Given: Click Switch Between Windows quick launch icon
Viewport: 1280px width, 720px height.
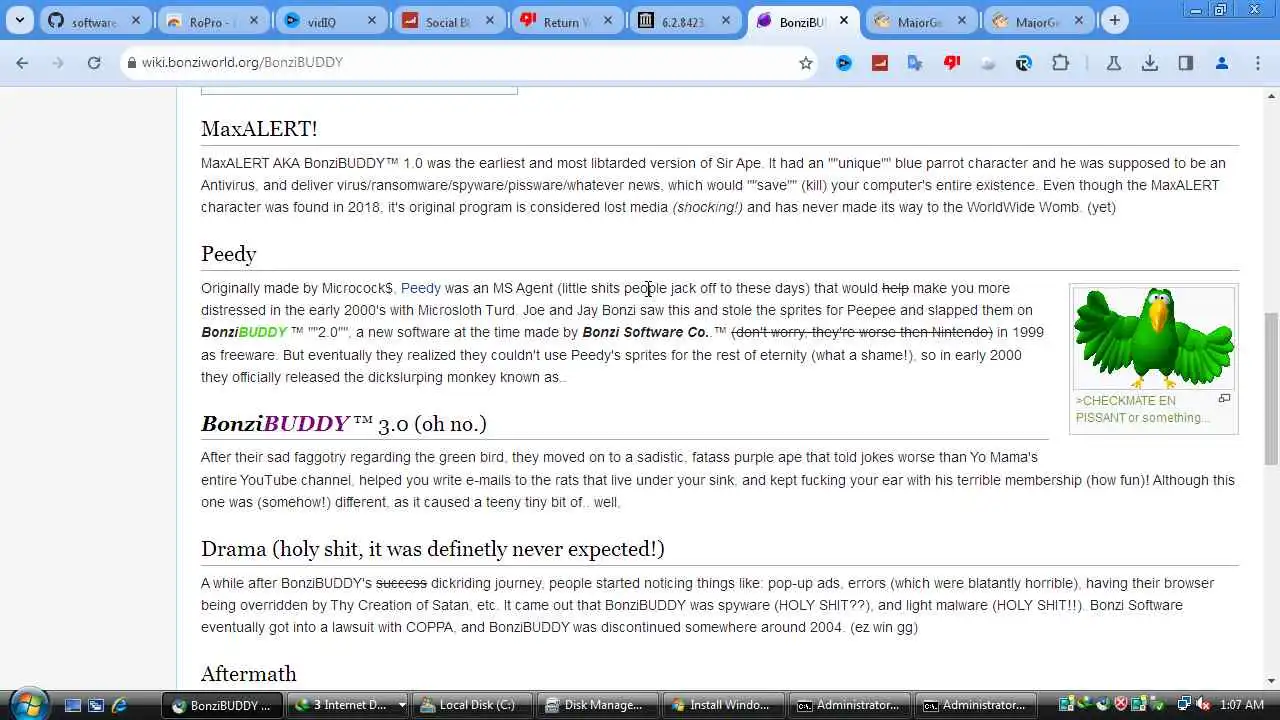Looking at the screenshot, I should [96, 705].
